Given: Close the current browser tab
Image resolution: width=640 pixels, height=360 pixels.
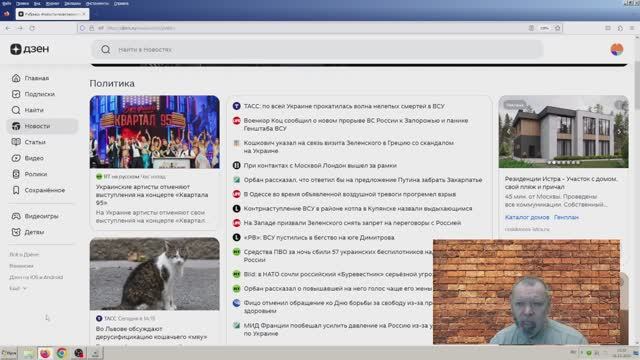Looking at the screenshot, I should 84,14.
